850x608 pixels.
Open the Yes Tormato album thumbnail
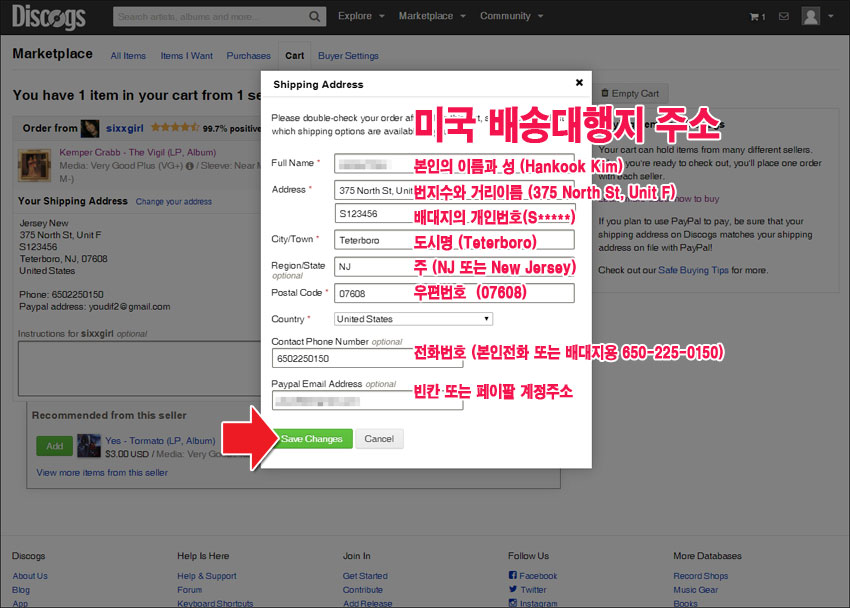(88, 445)
